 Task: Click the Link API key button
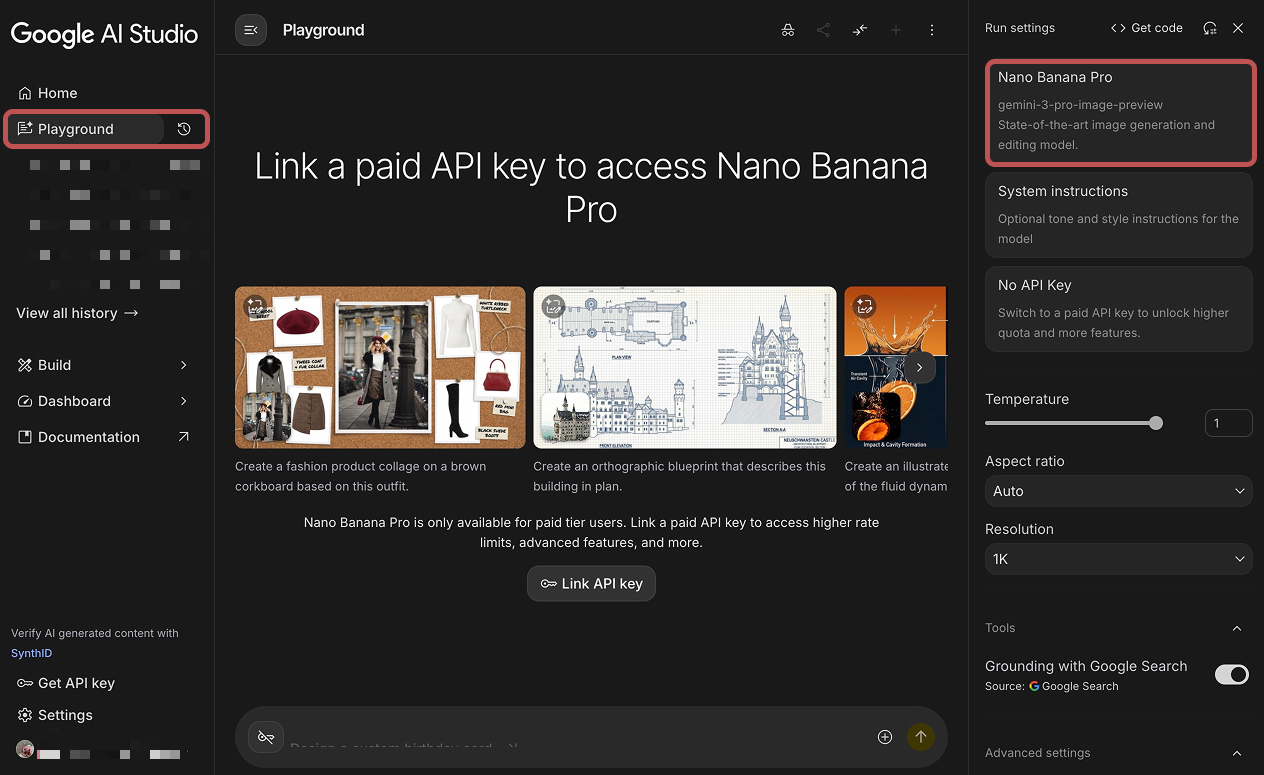pos(591,584)
